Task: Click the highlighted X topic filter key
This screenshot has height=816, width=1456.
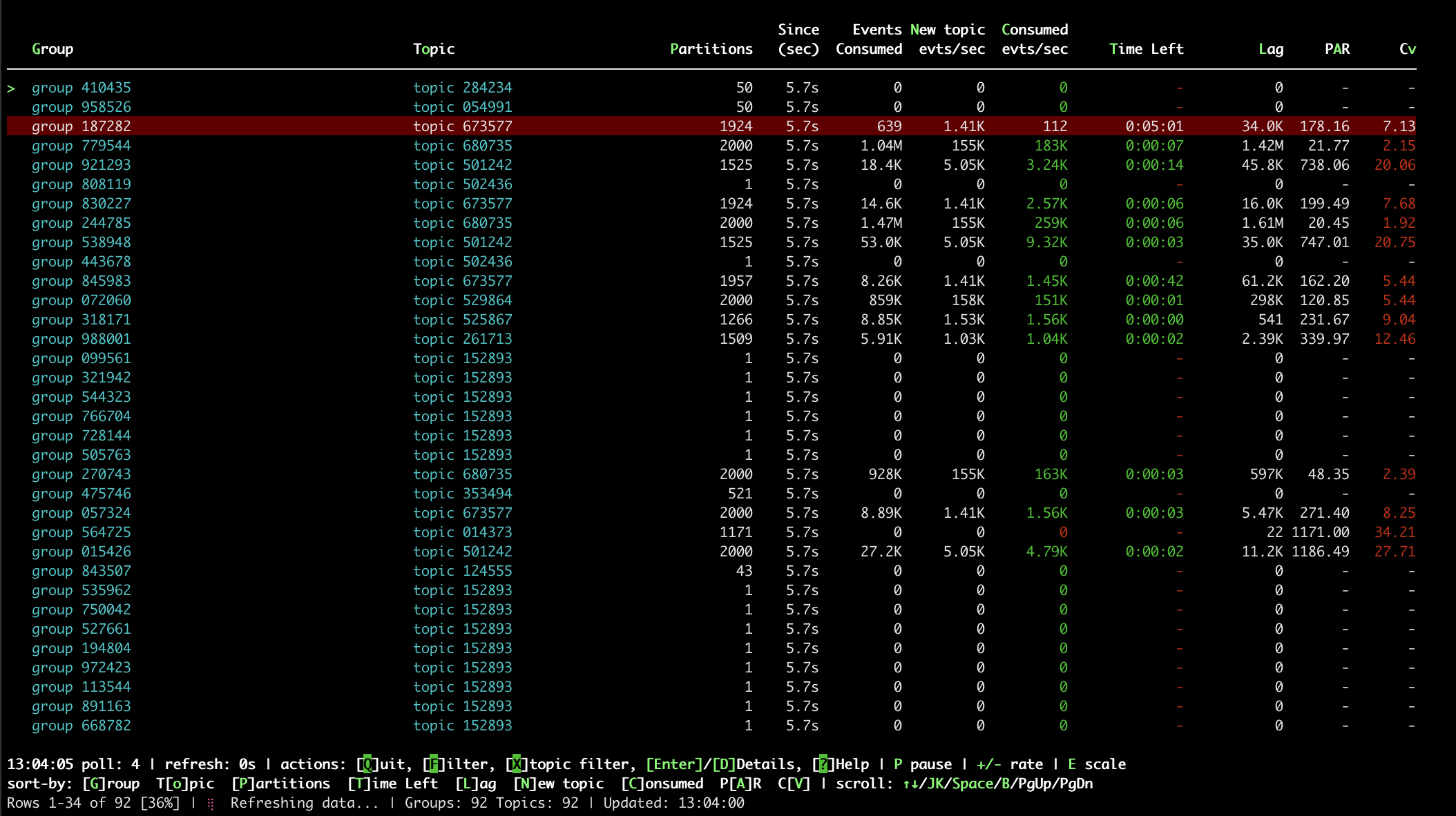Action: (517, 764)
